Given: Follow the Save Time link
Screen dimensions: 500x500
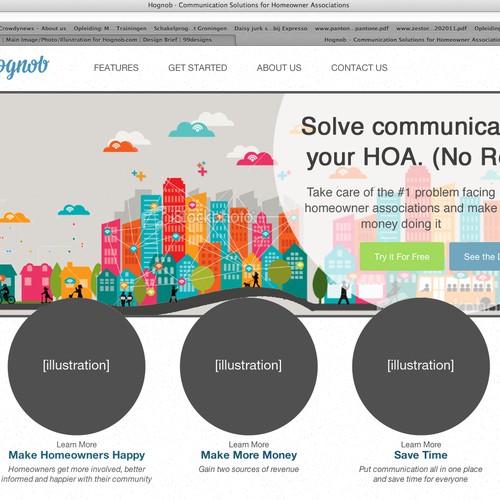Looking at the screenshot, I should pyautogui.click(x=421, y=455).
